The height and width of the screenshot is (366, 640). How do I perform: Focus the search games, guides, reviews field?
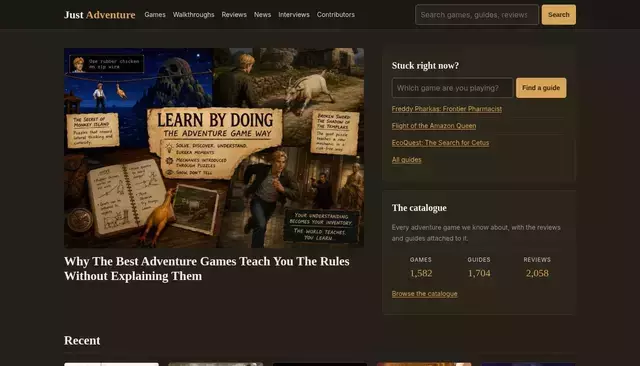click(477, 15)
